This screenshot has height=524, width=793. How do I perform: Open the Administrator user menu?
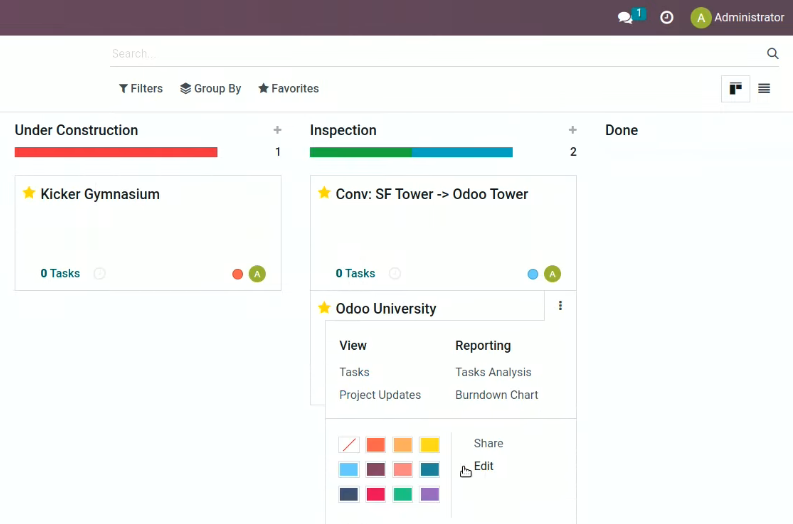point(737,18)
